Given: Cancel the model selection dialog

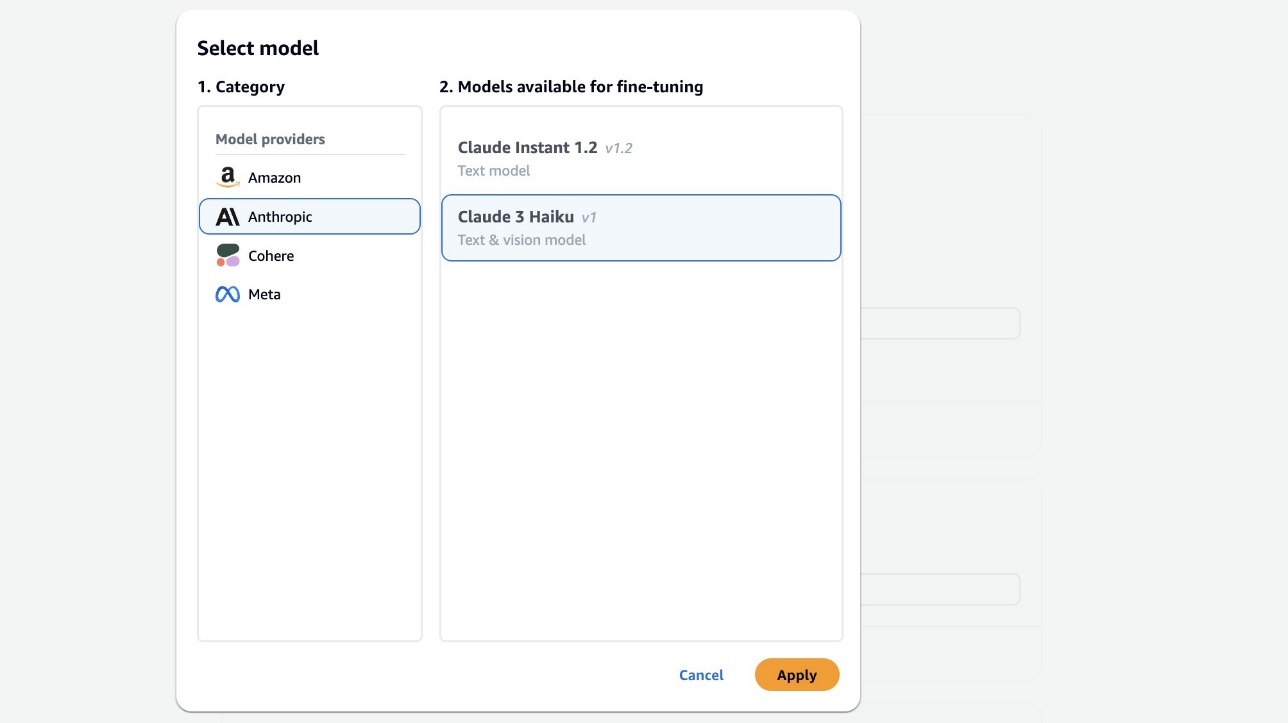Looking at the screenshot, I should [x=701, y=675].
